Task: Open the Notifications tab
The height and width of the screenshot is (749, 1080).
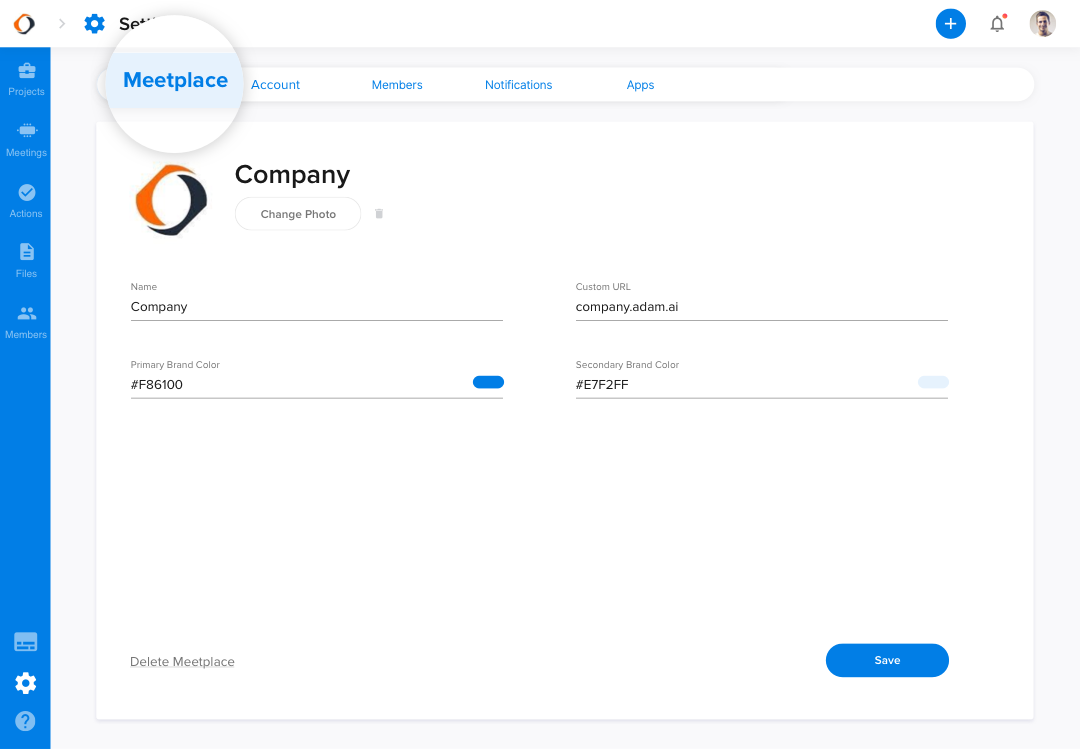Action: pyautogui.click(x=519, y=85)
